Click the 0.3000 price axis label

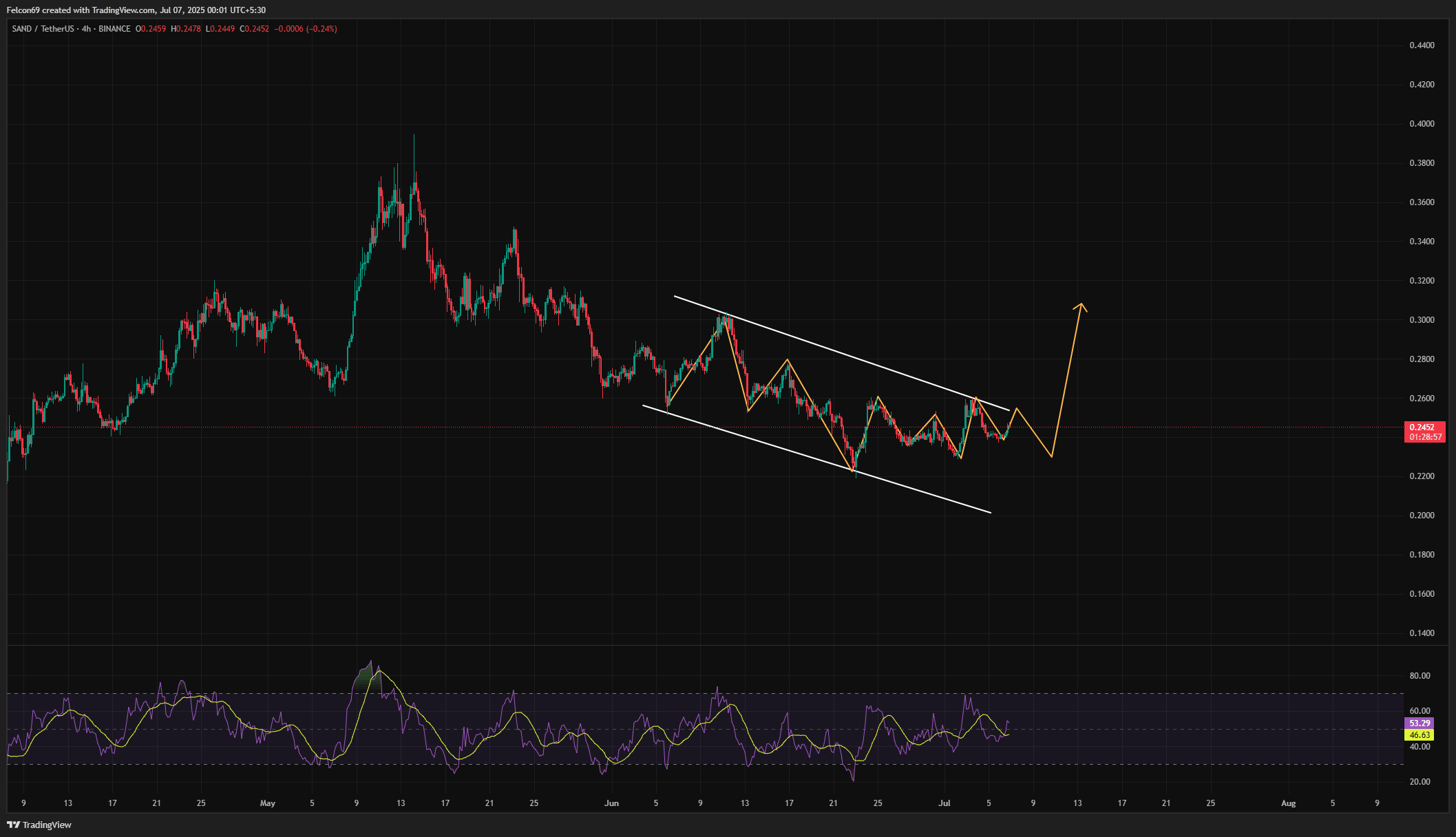(1422, 320)
